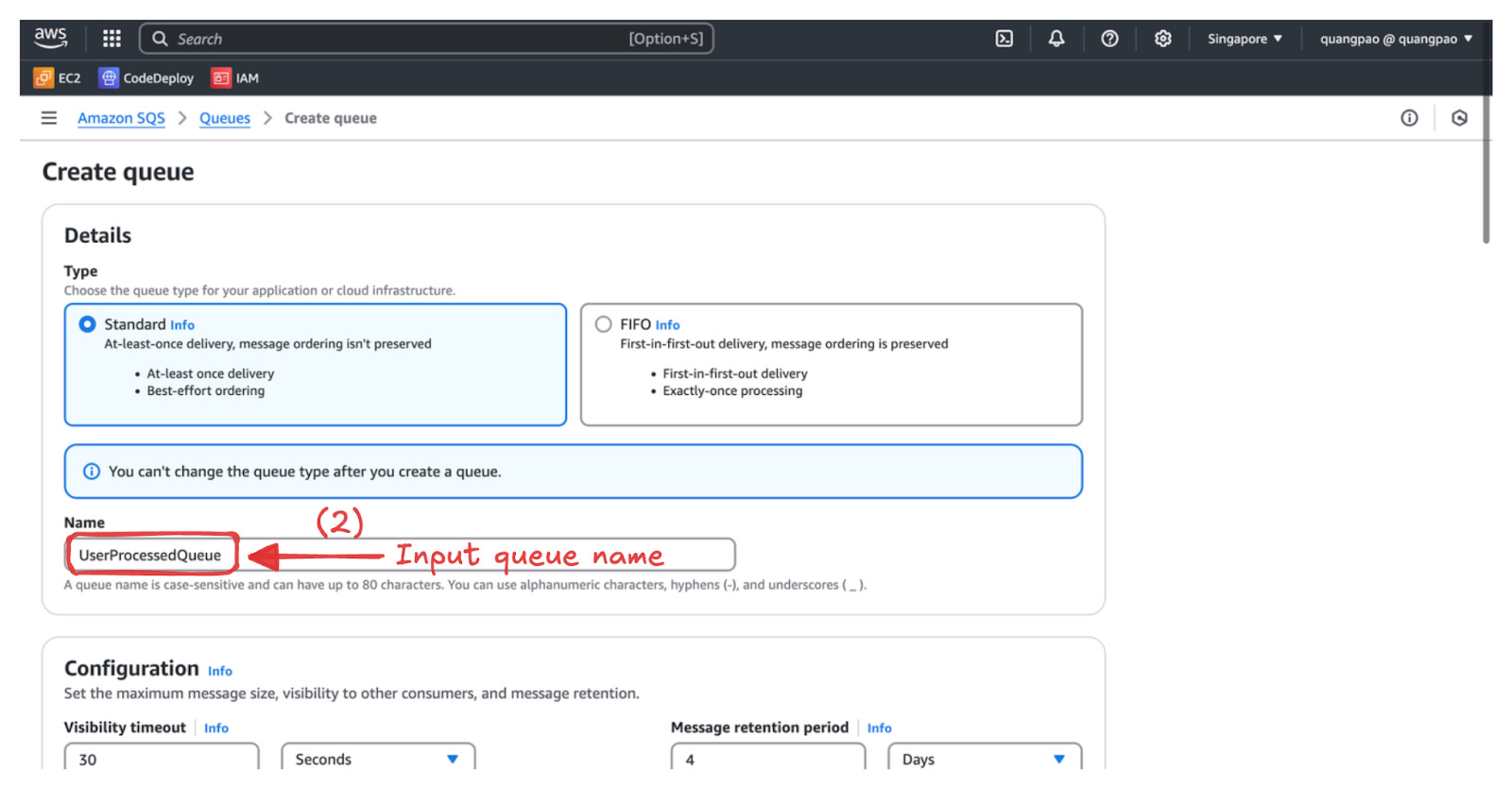Click the Visibility timeout value field
The image size is (1512, 789).
[162, 758]
